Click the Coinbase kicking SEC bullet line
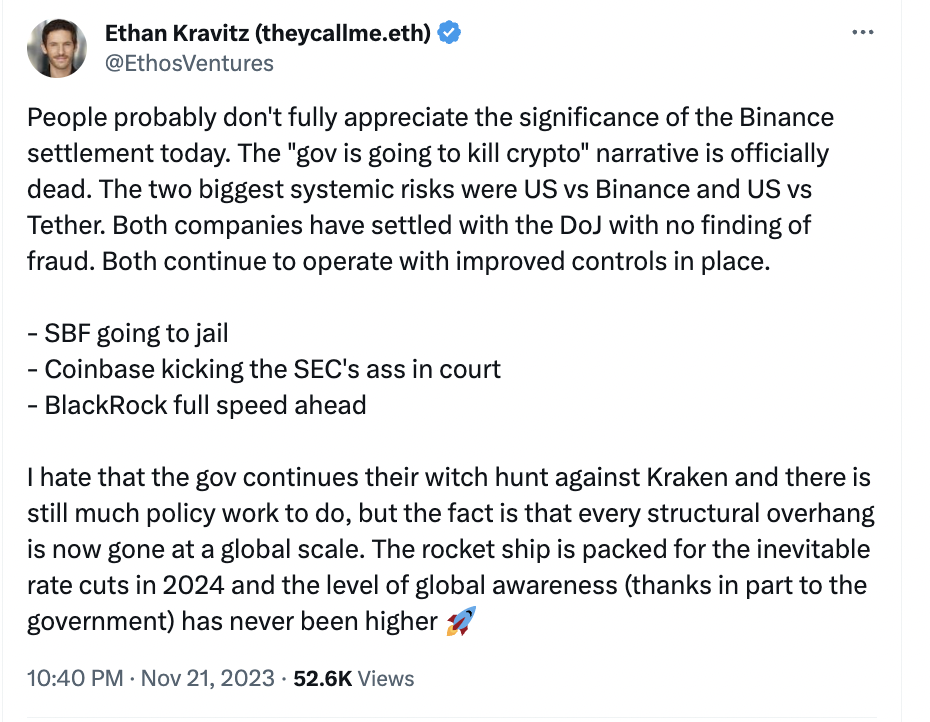930x722 pixels. (264, 369)
